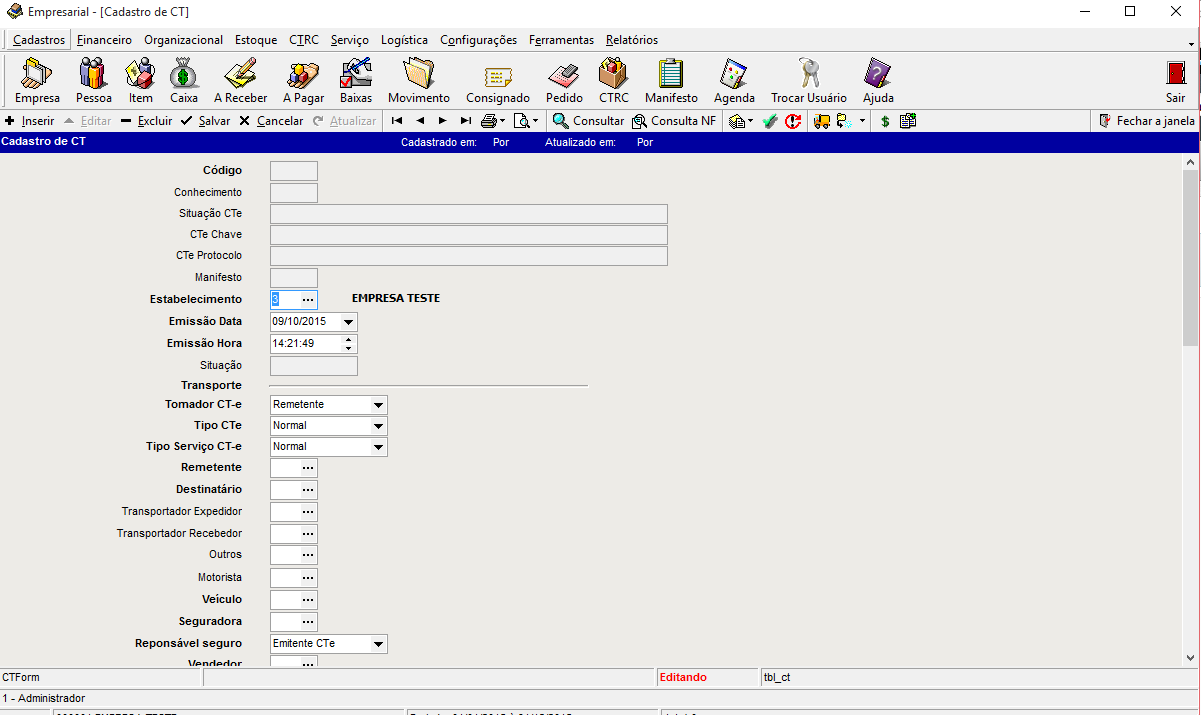Screen dimensions: 1201x715
Task: Click the Consultar button
Action: click(589, 121)
